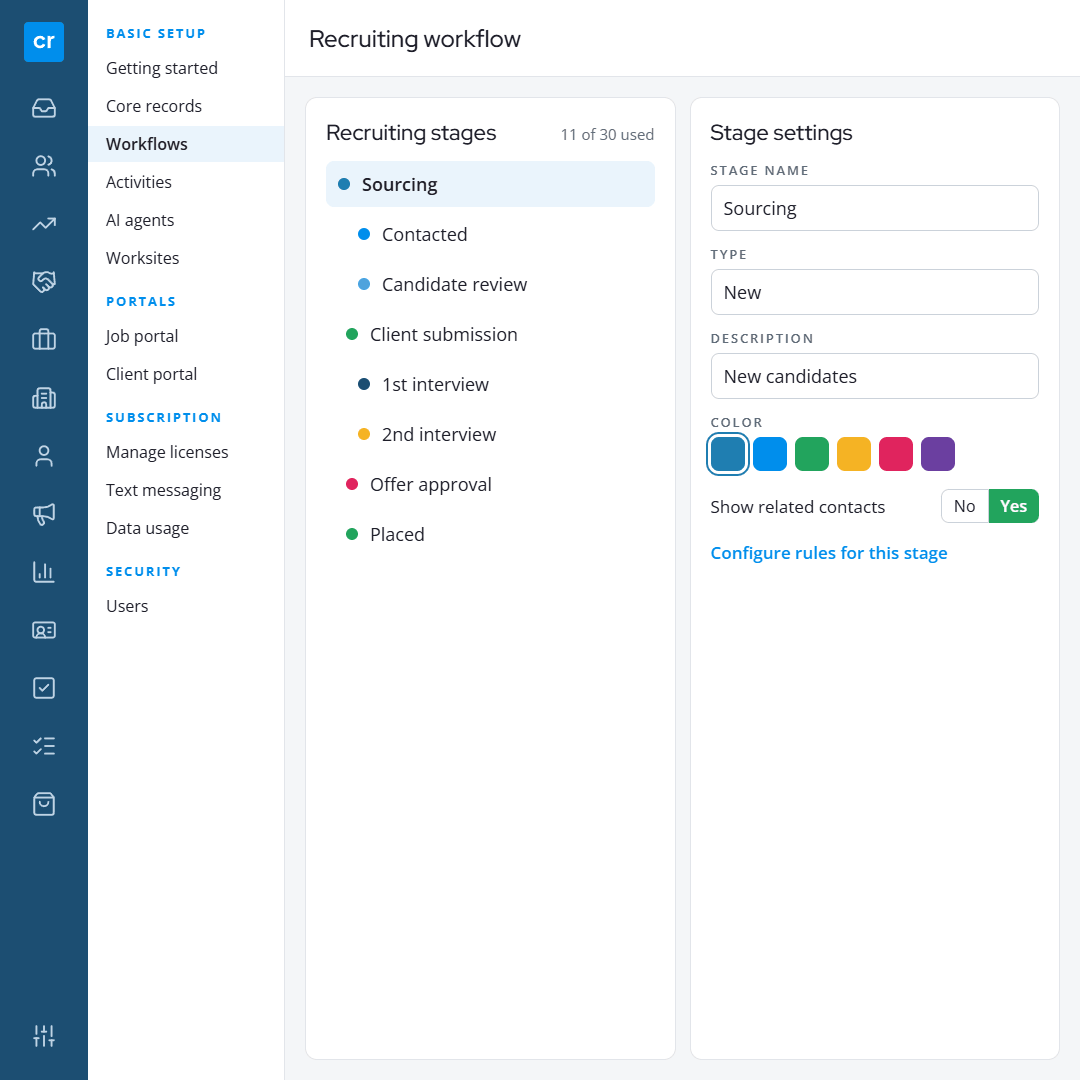Pick the yellow color swatch

coord(854,454)
